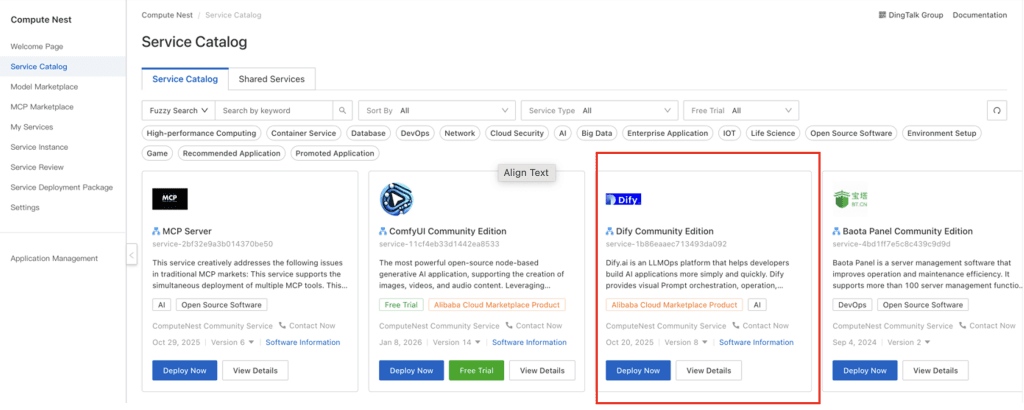Open the Service Type dropdown
Viewport: 1024px width, 410px height.
click(599, 110)
